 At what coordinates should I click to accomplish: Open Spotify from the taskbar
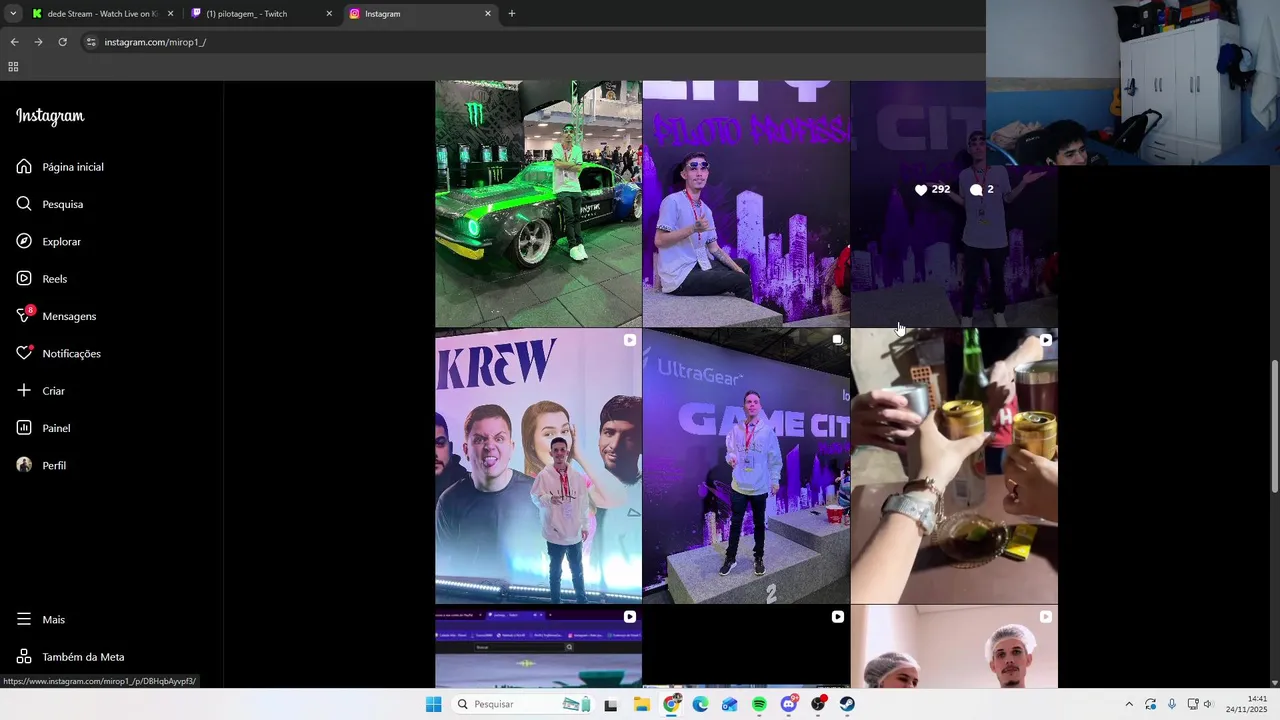point(759,704)
